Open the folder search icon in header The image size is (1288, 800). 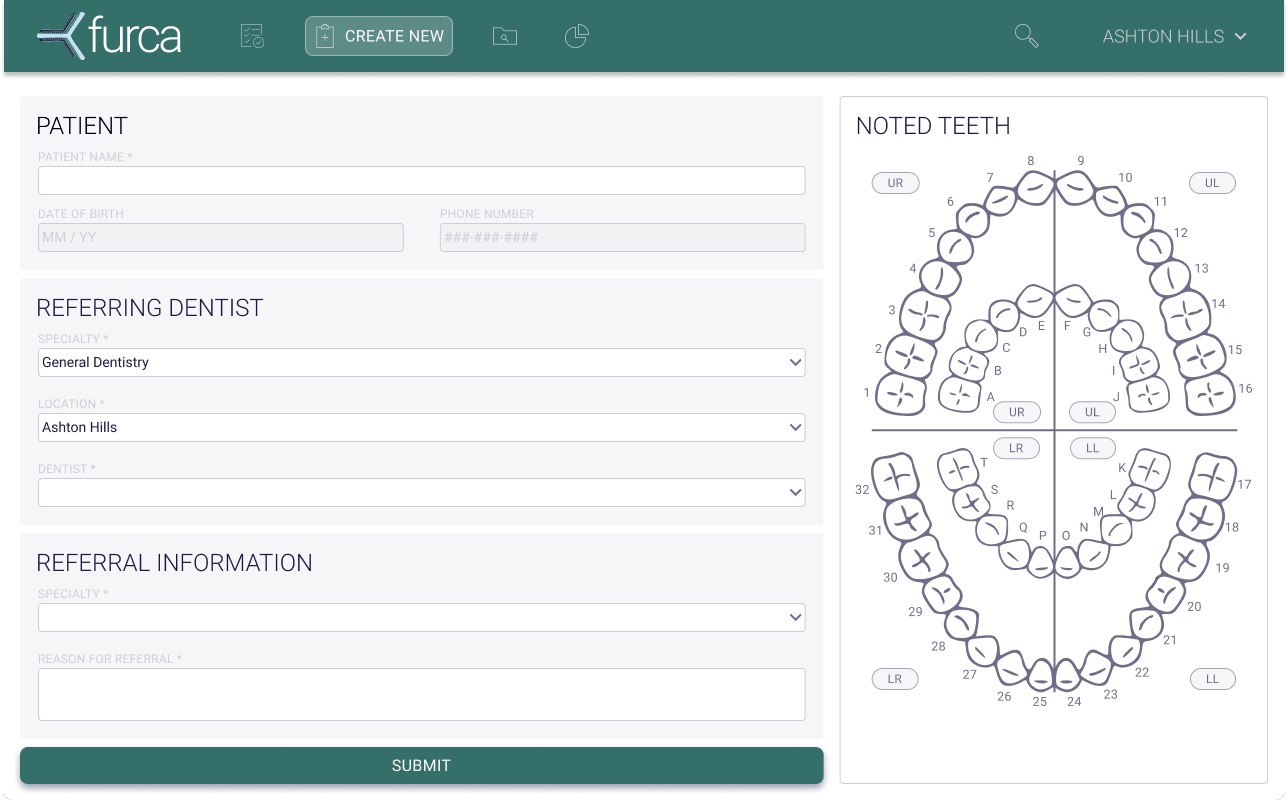pyautogui.click(x=505, y=37)
